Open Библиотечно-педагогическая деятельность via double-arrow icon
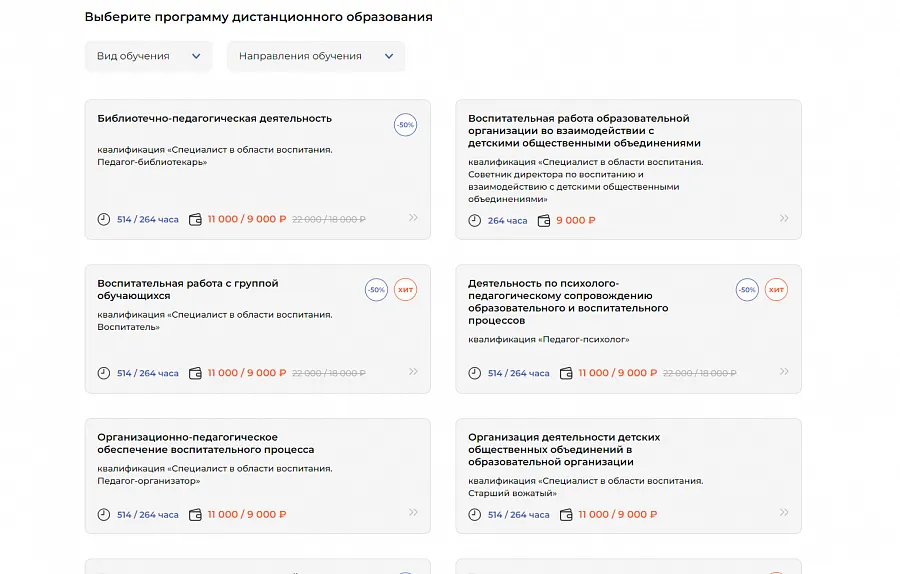 (x=413, y=218)
